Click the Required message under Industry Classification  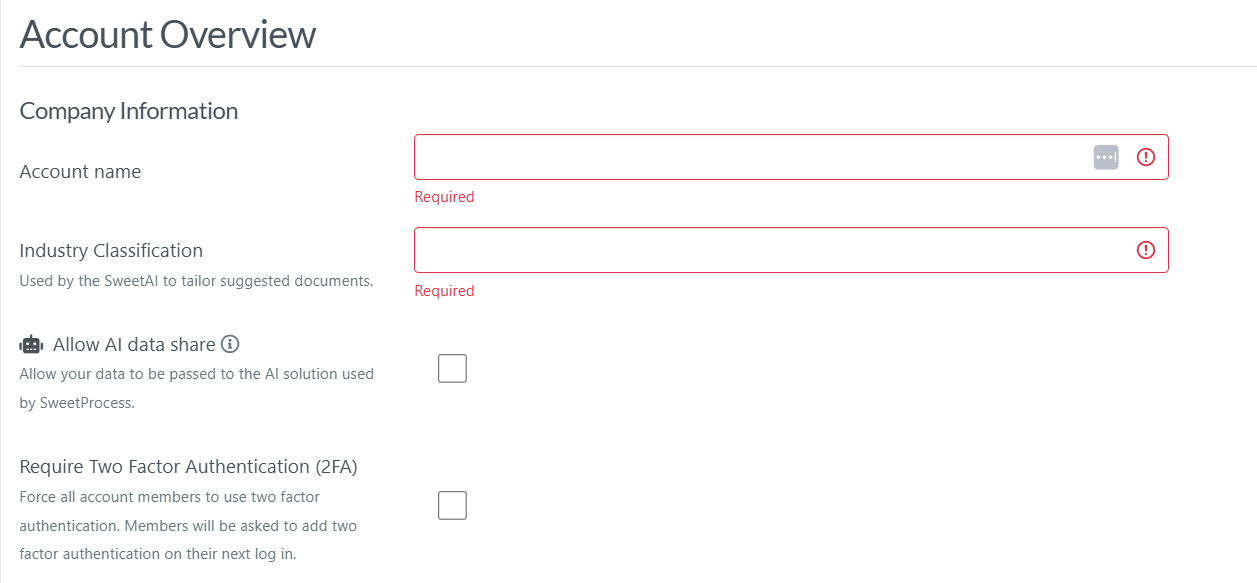point(444,291)
